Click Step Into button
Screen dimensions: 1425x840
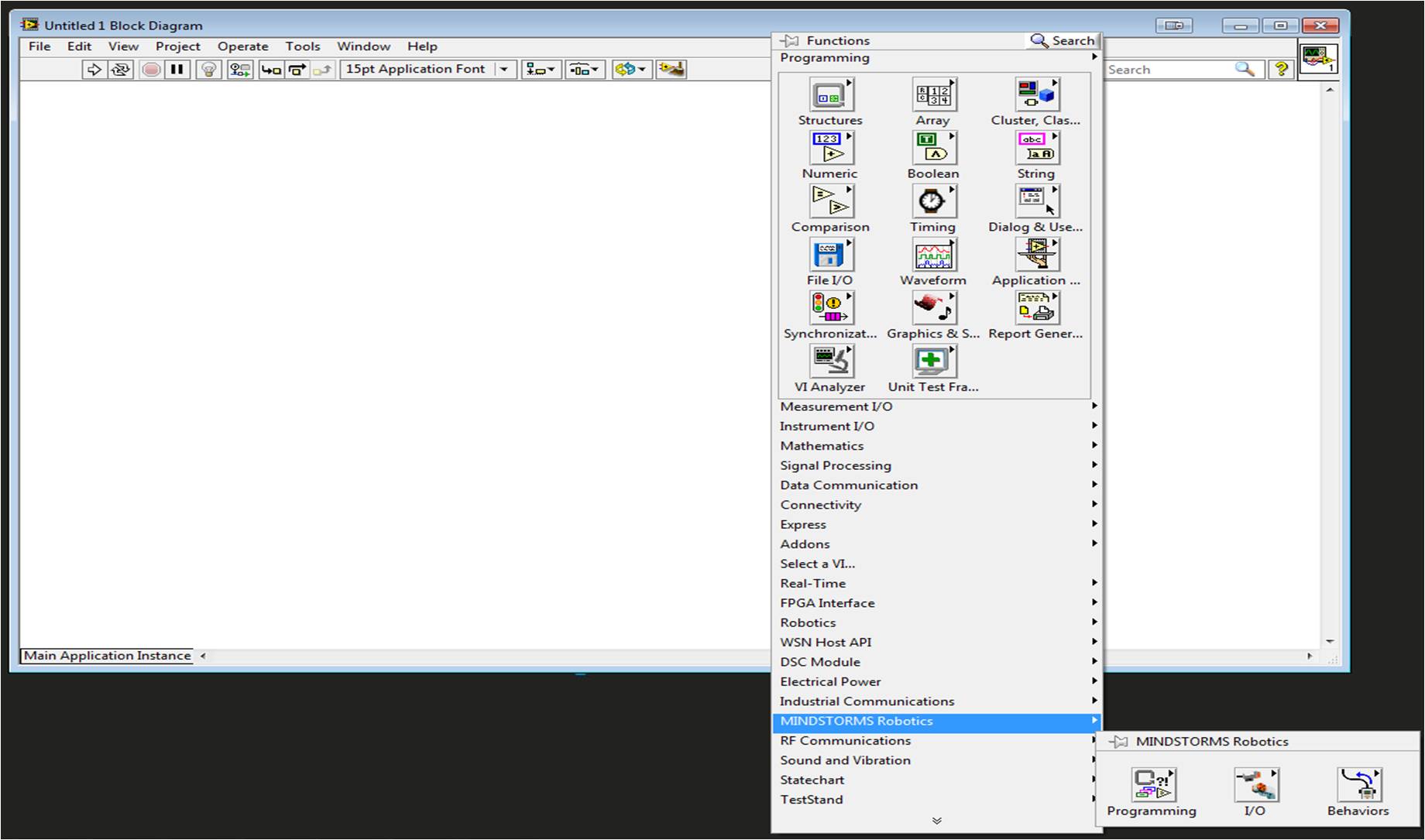click(271, 70)
